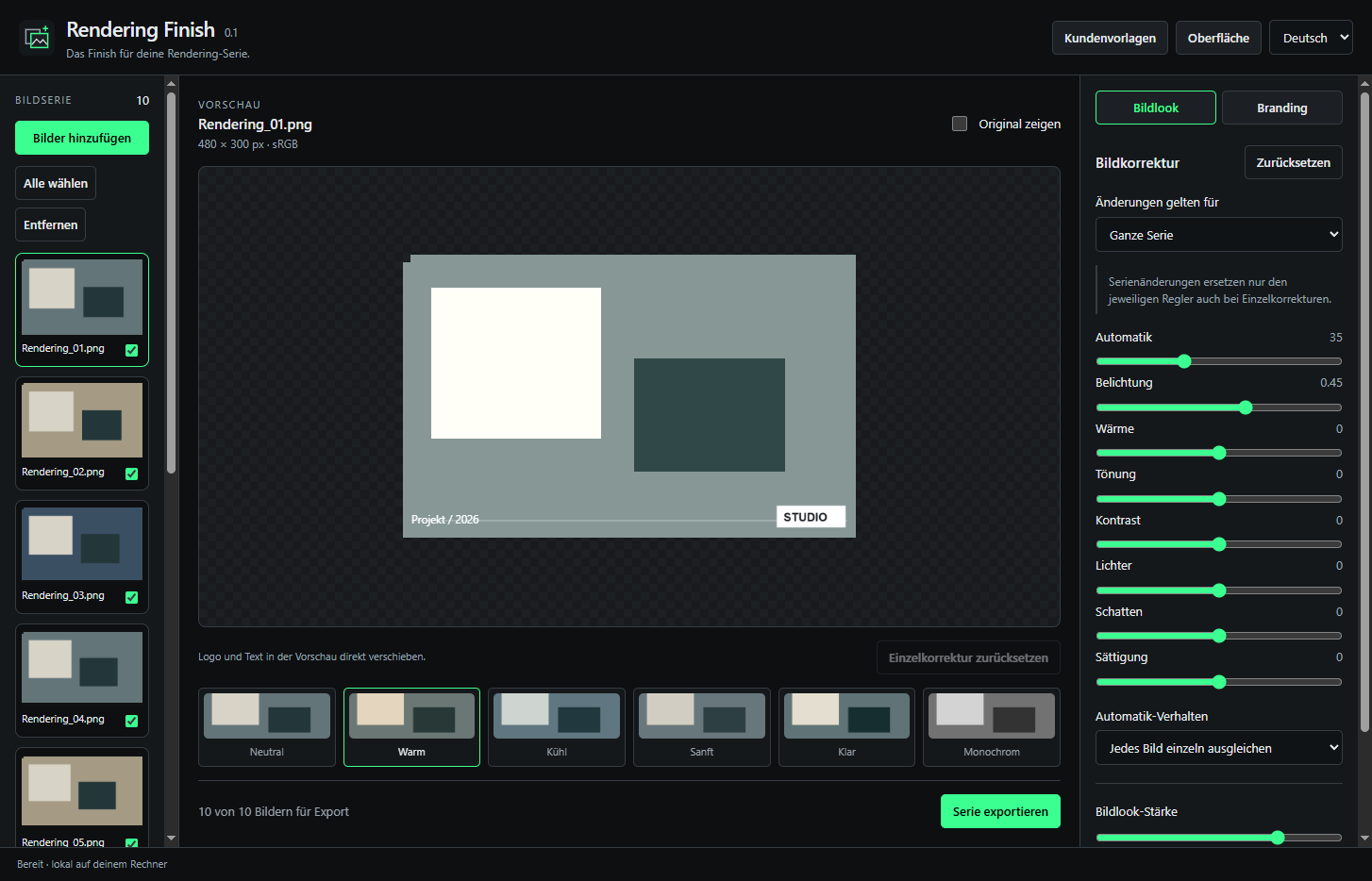The image size is (1372, 881).
Task: Click the Oberfläche button
Action: [1218, 38]
